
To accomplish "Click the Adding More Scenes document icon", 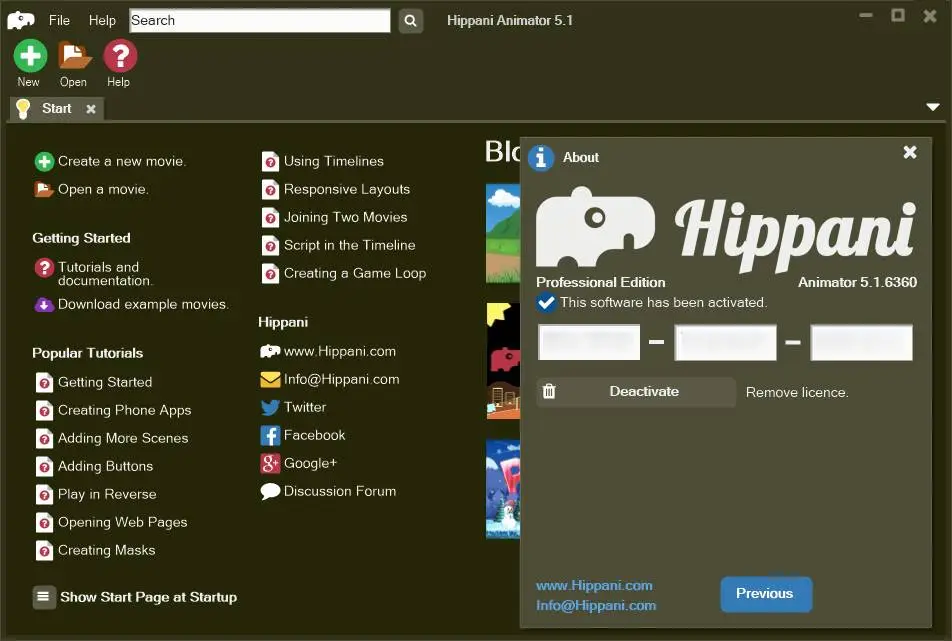I will [44, 438].
